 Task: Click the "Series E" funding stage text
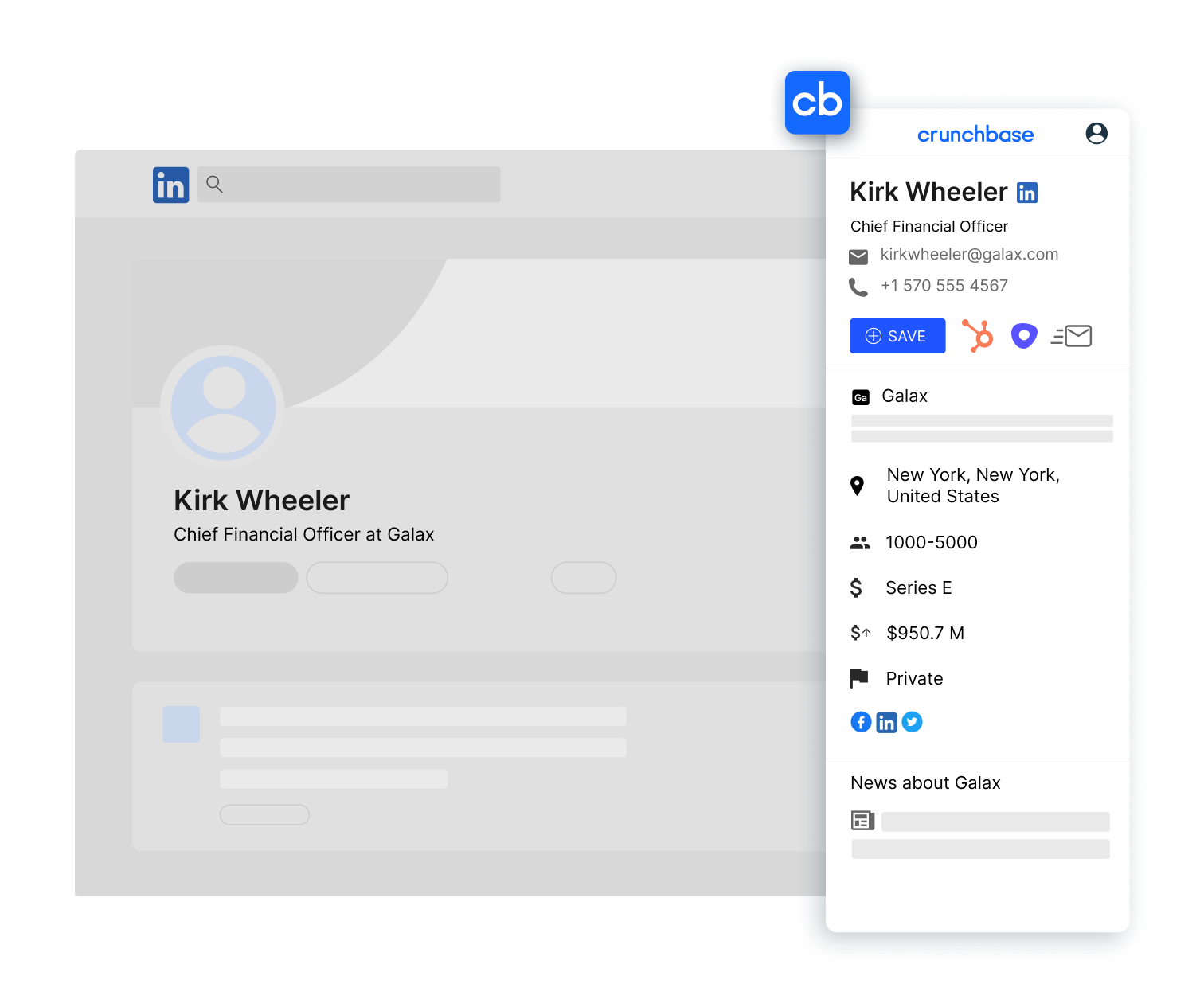tap(919, 588)
